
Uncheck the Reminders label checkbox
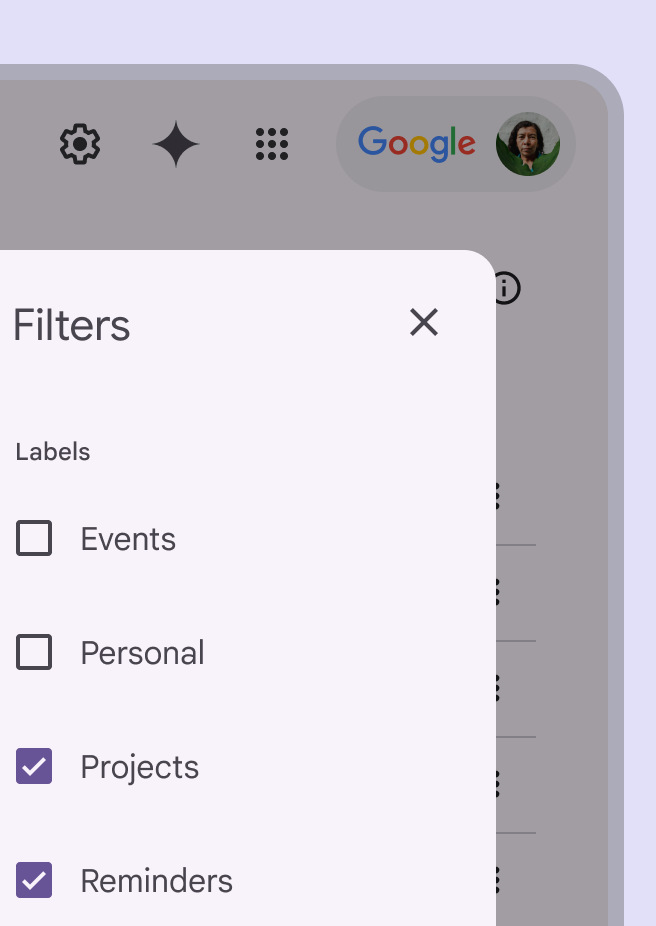[34, 881]
